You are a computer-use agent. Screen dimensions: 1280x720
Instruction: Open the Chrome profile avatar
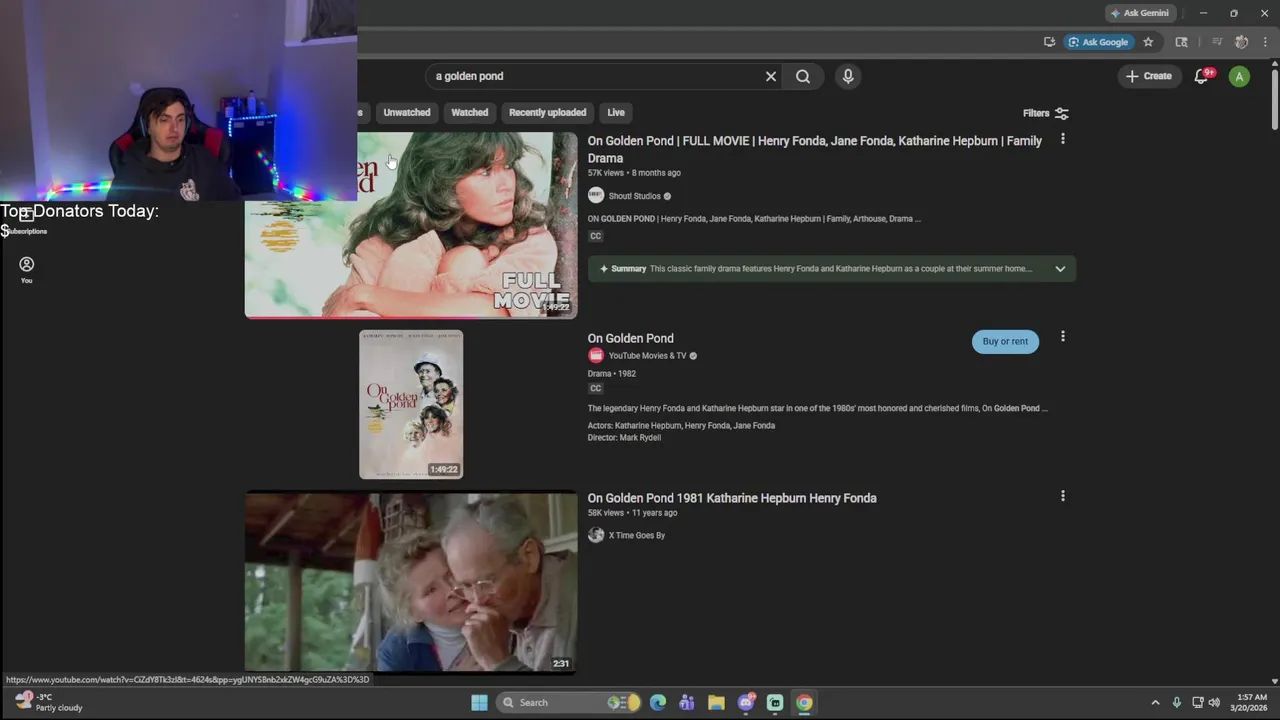coord(1241,42)
